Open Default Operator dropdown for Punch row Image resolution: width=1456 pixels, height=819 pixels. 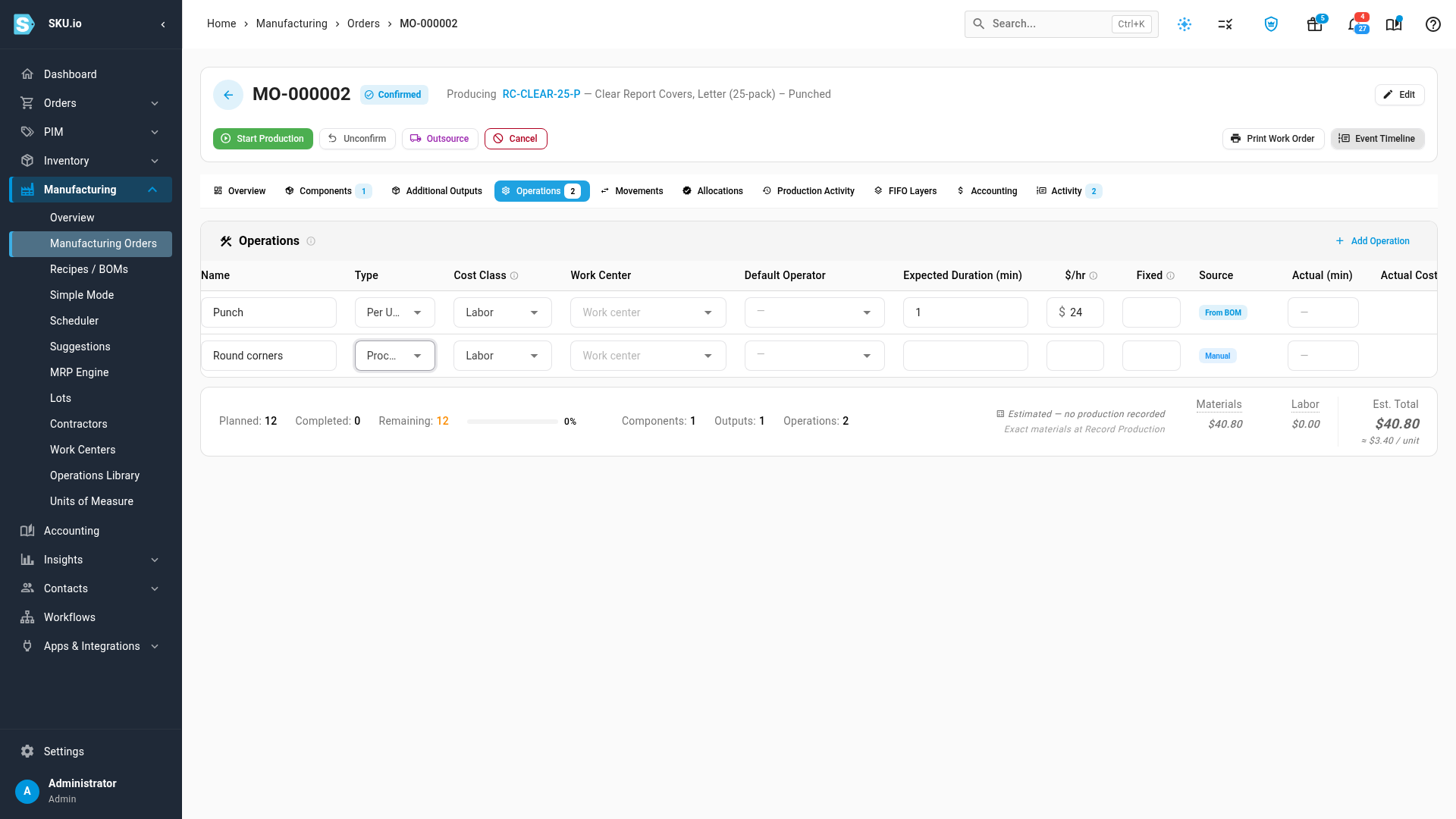click(x=814, y=312)
